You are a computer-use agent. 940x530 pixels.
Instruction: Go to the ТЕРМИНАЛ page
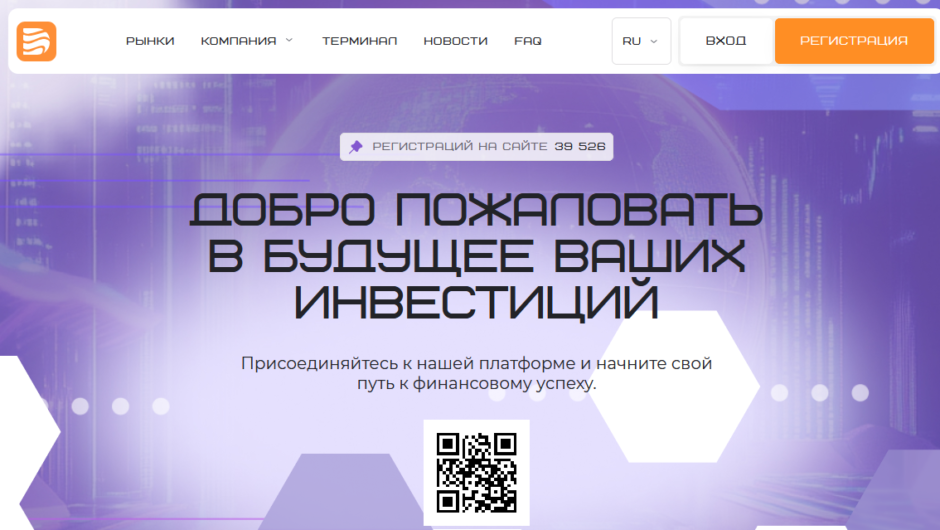[360, 41]
